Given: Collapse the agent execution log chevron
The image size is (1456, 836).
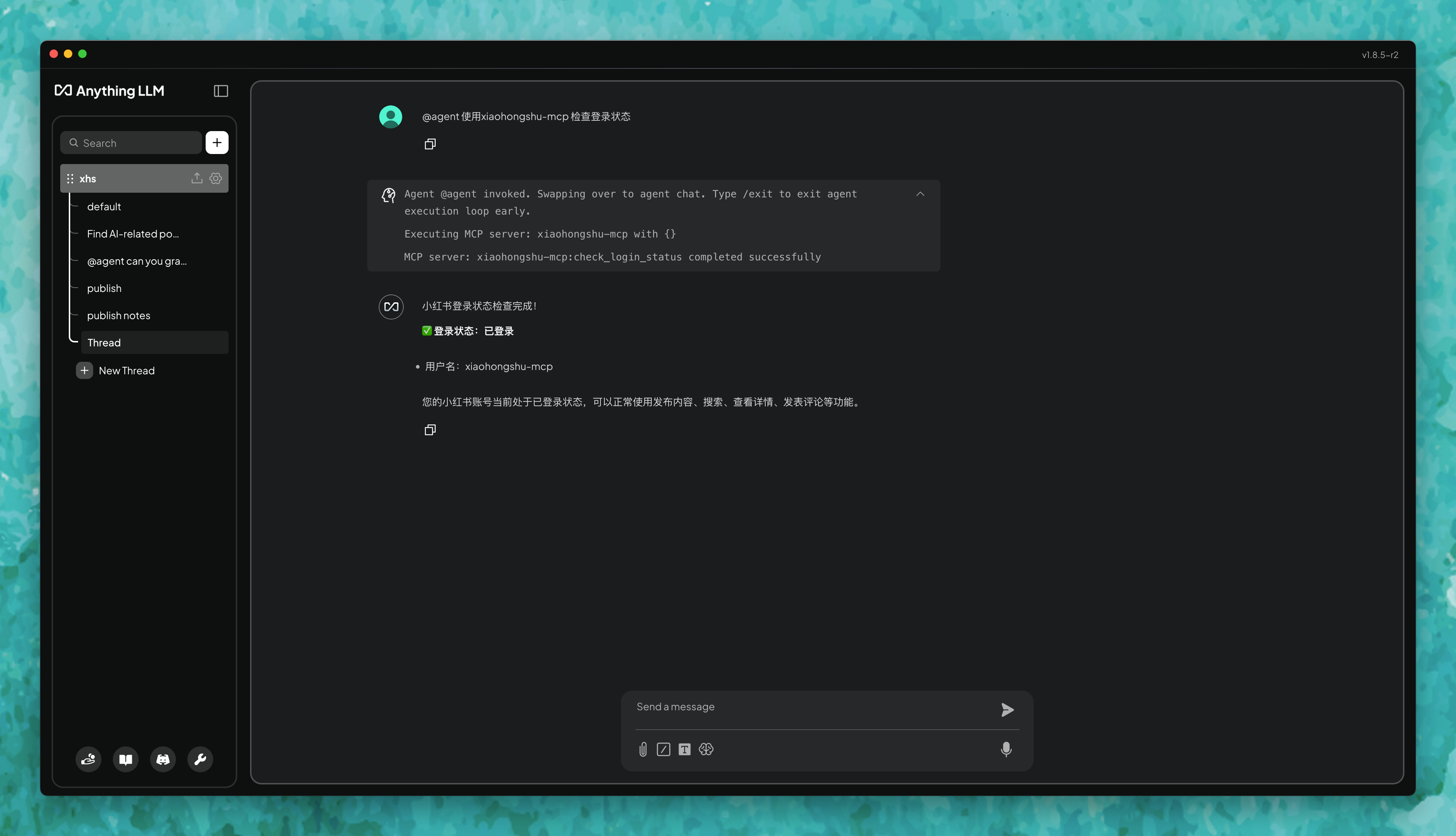Looking at the screenshot, I should pos(920,194).
